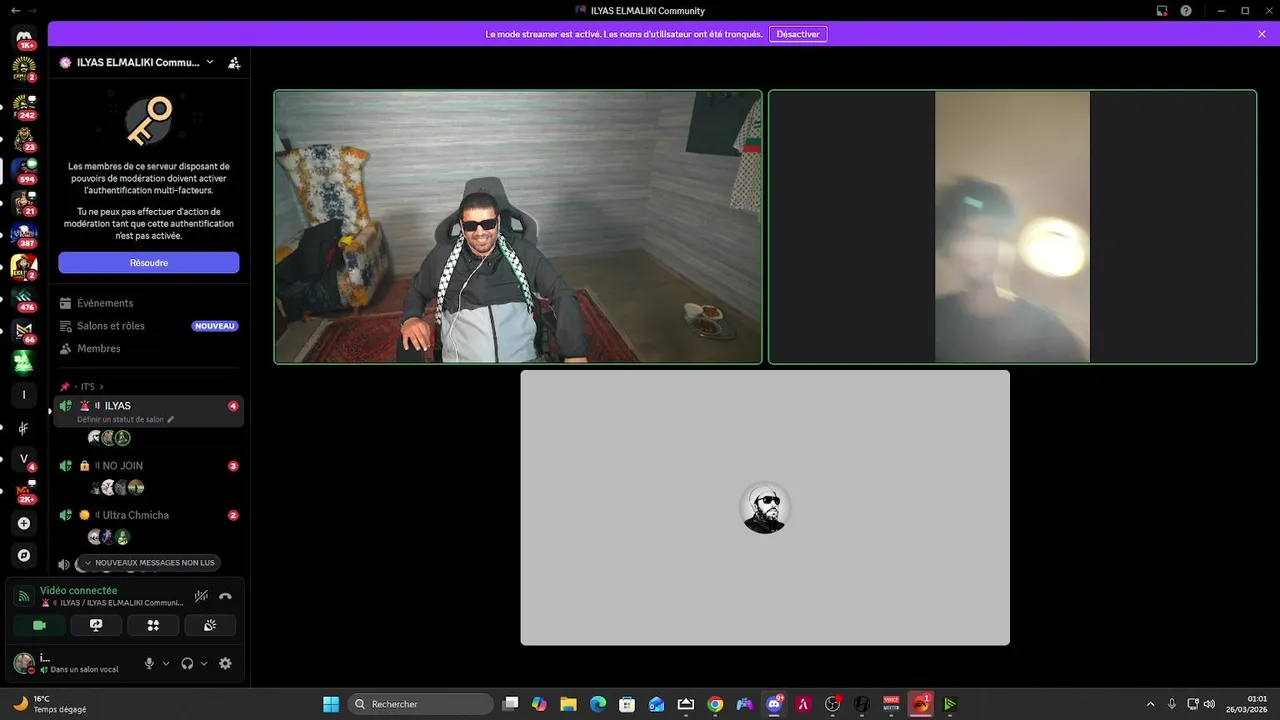
Task: Open the server icon with badge 476
Action: point(24,298)
